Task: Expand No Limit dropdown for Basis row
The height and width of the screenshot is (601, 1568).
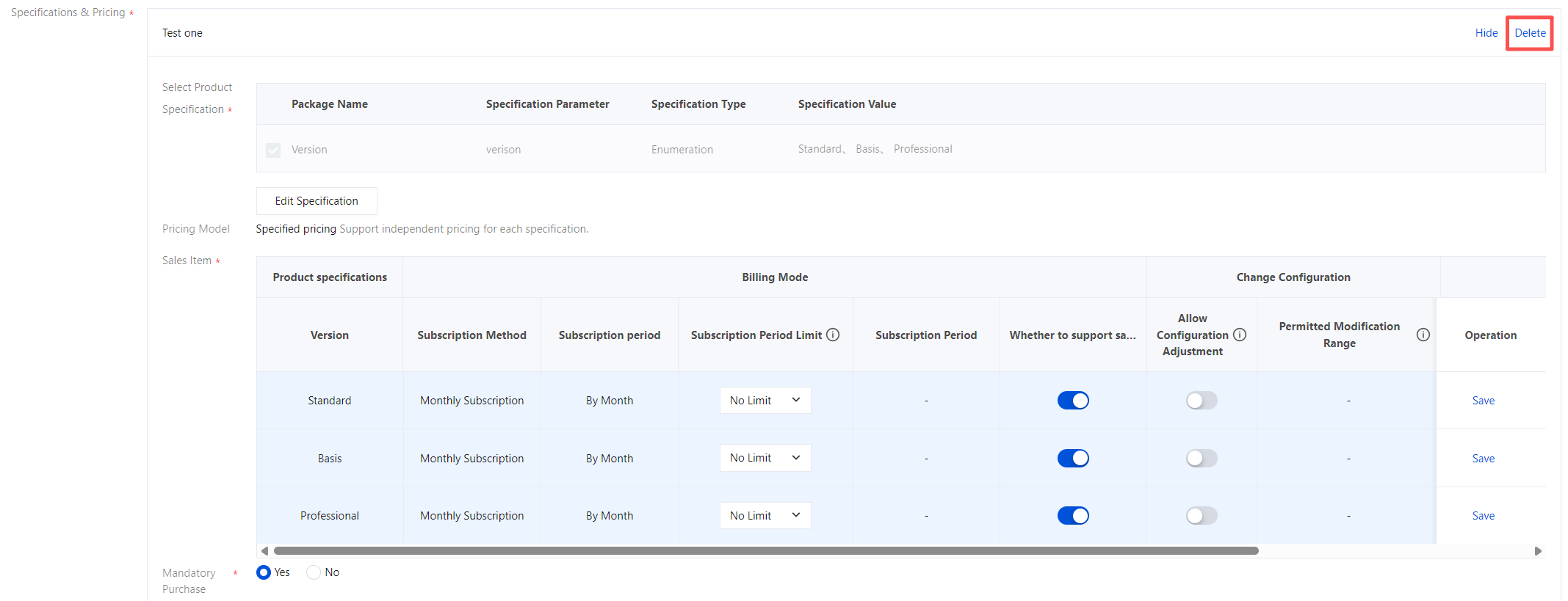Action: tap(765, 458)
